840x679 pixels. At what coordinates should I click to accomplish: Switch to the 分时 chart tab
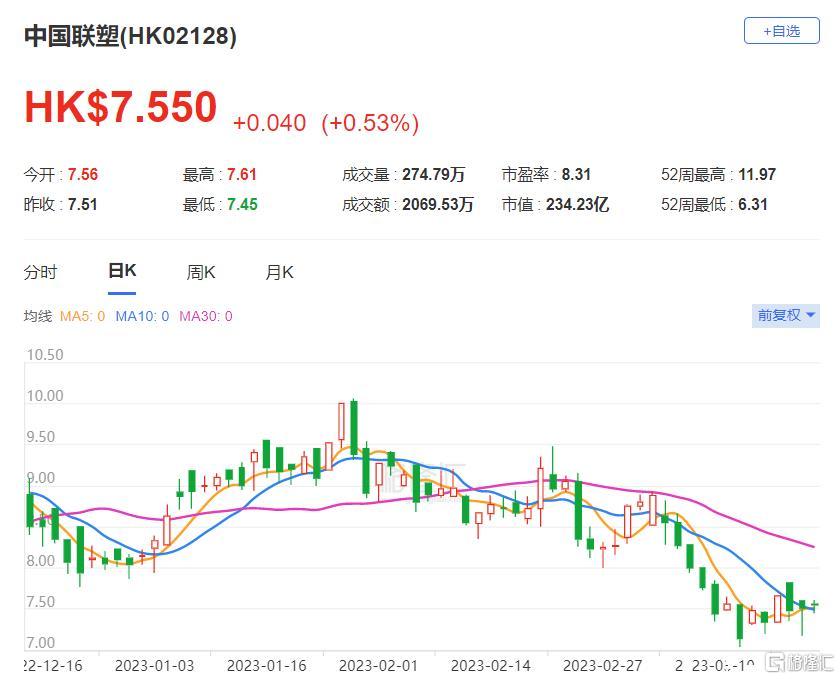coord(40,272)
